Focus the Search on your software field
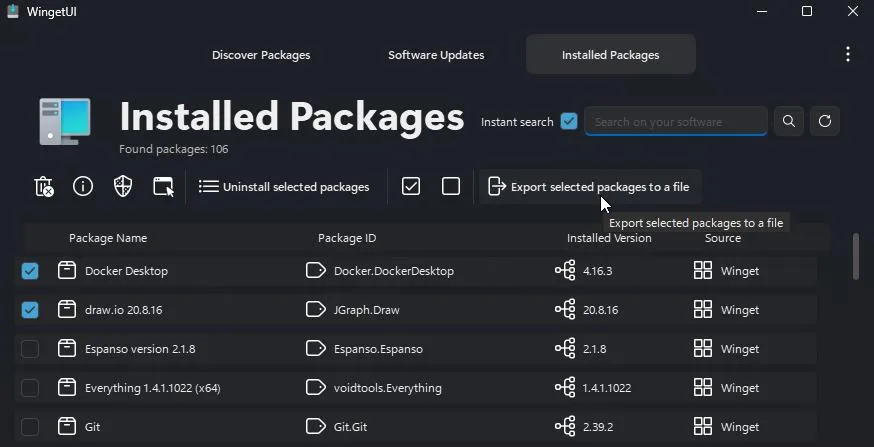The width and height of the screenshot is (874, 447). [x=676, y=122]
